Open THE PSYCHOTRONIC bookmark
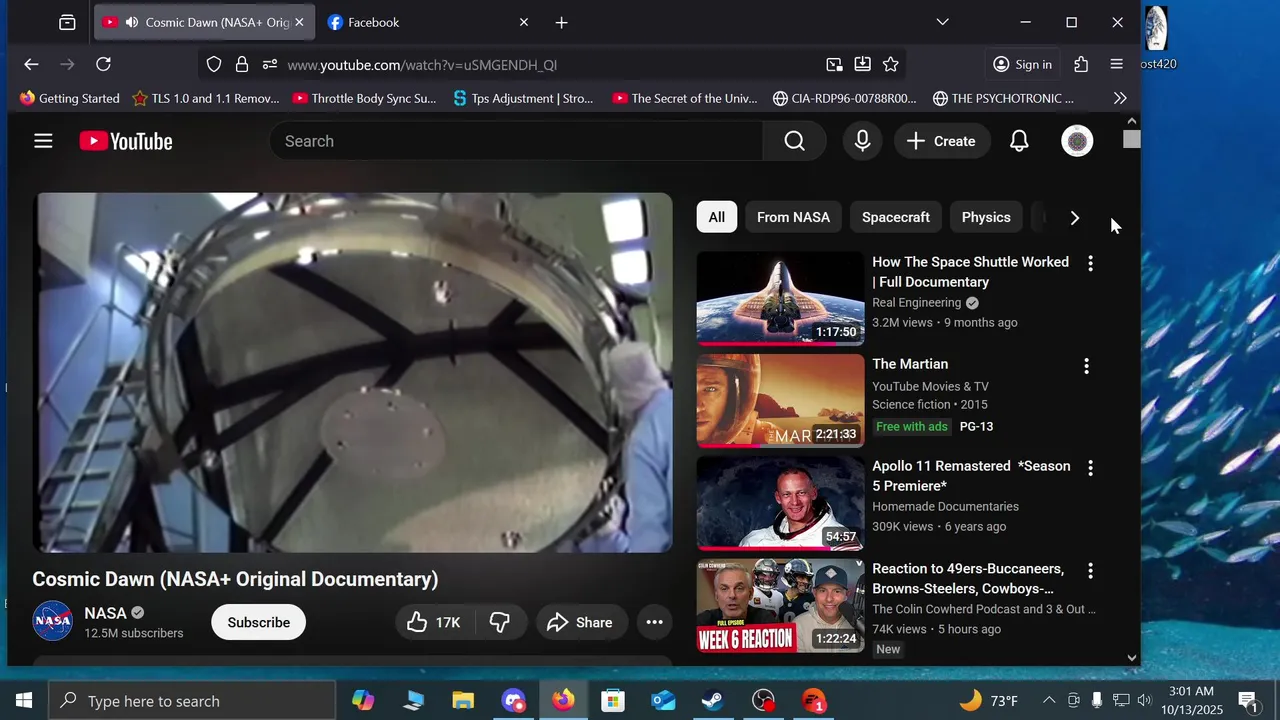1280x720 pixels. point(1003,98)
